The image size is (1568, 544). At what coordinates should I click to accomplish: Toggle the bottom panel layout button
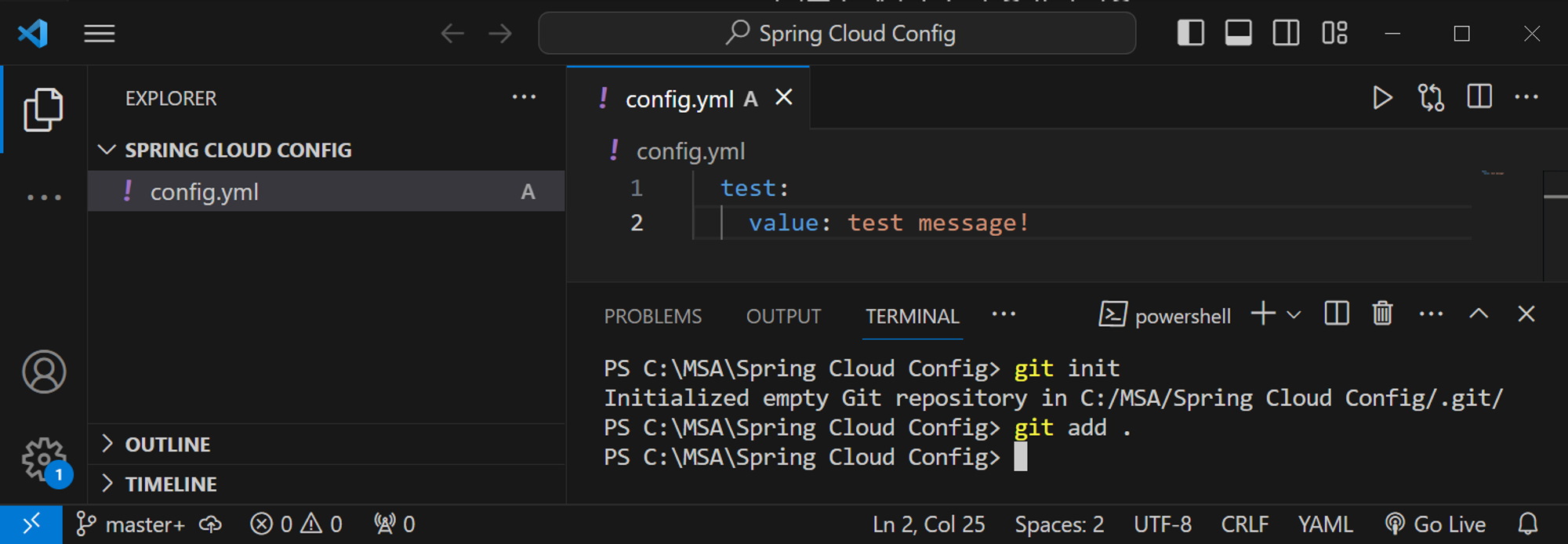1238,34
